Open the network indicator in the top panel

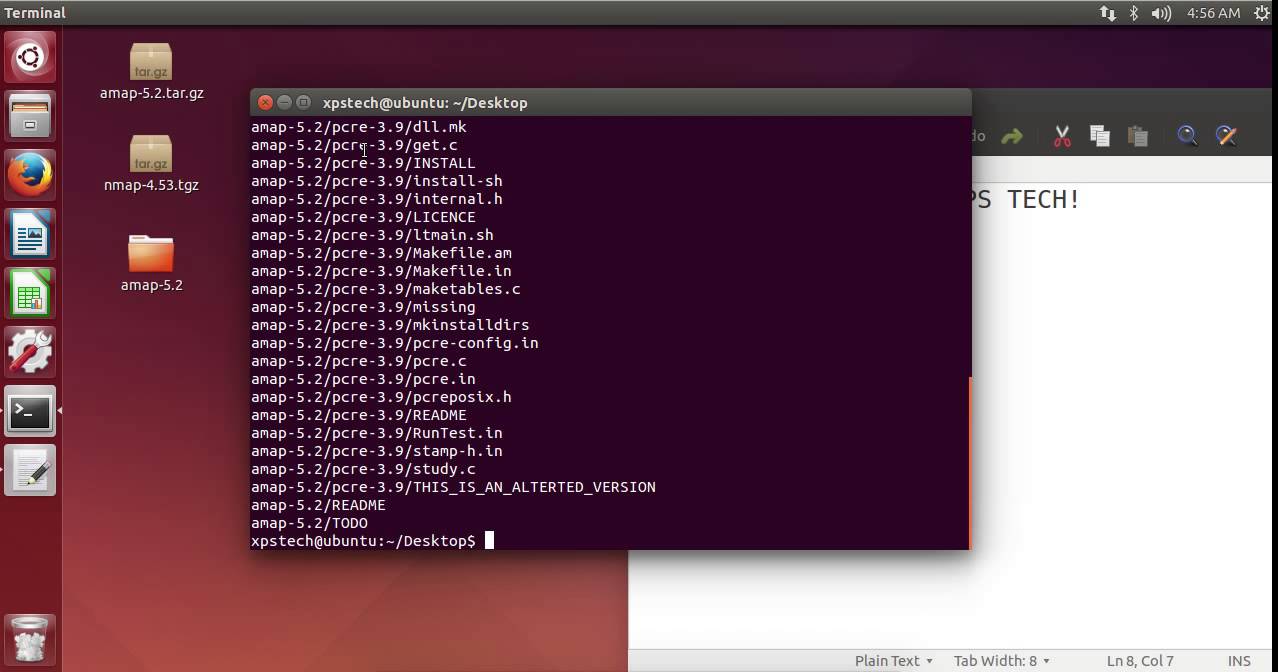tap(1107, 13)
